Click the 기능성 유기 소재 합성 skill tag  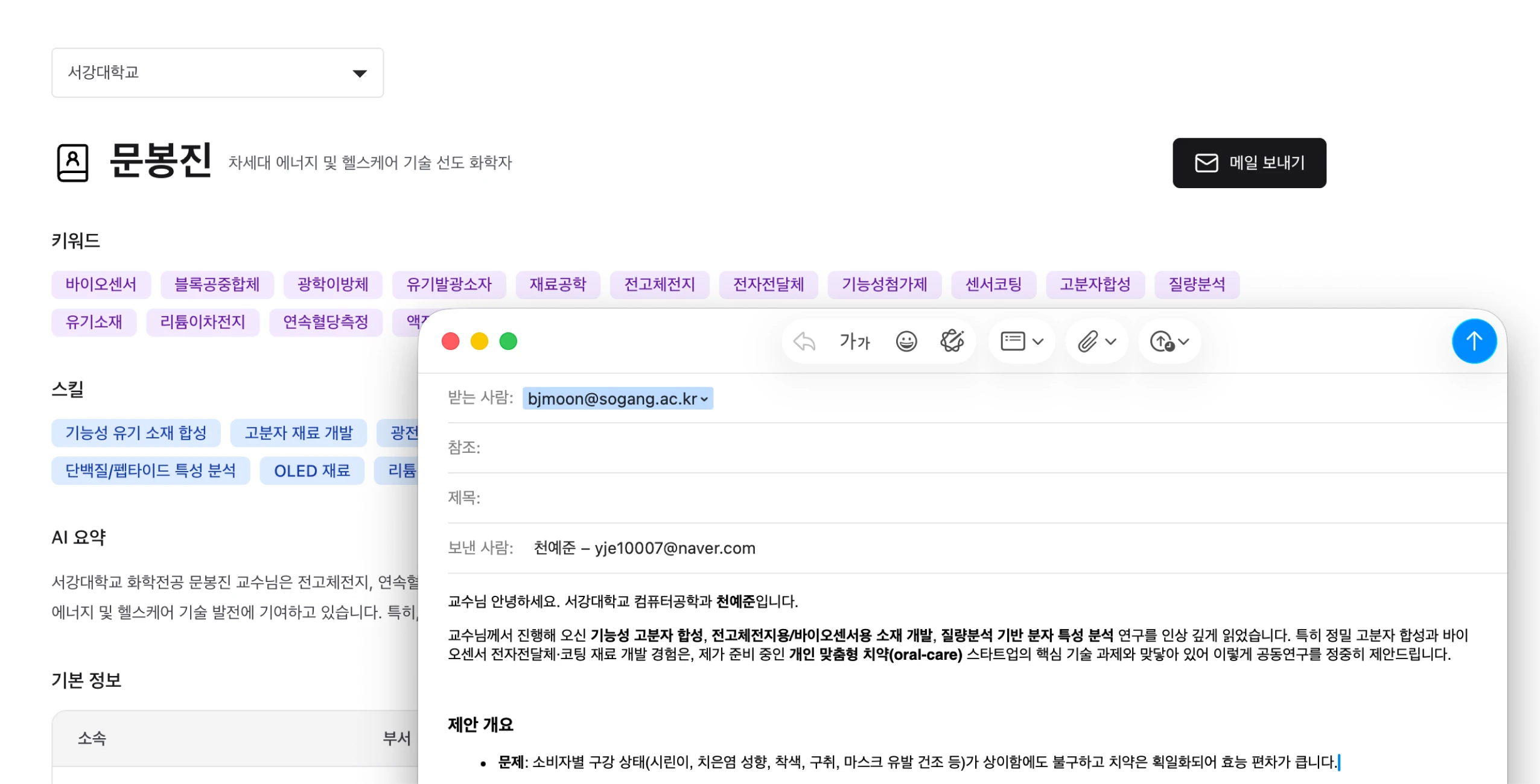tap(136, 433)
